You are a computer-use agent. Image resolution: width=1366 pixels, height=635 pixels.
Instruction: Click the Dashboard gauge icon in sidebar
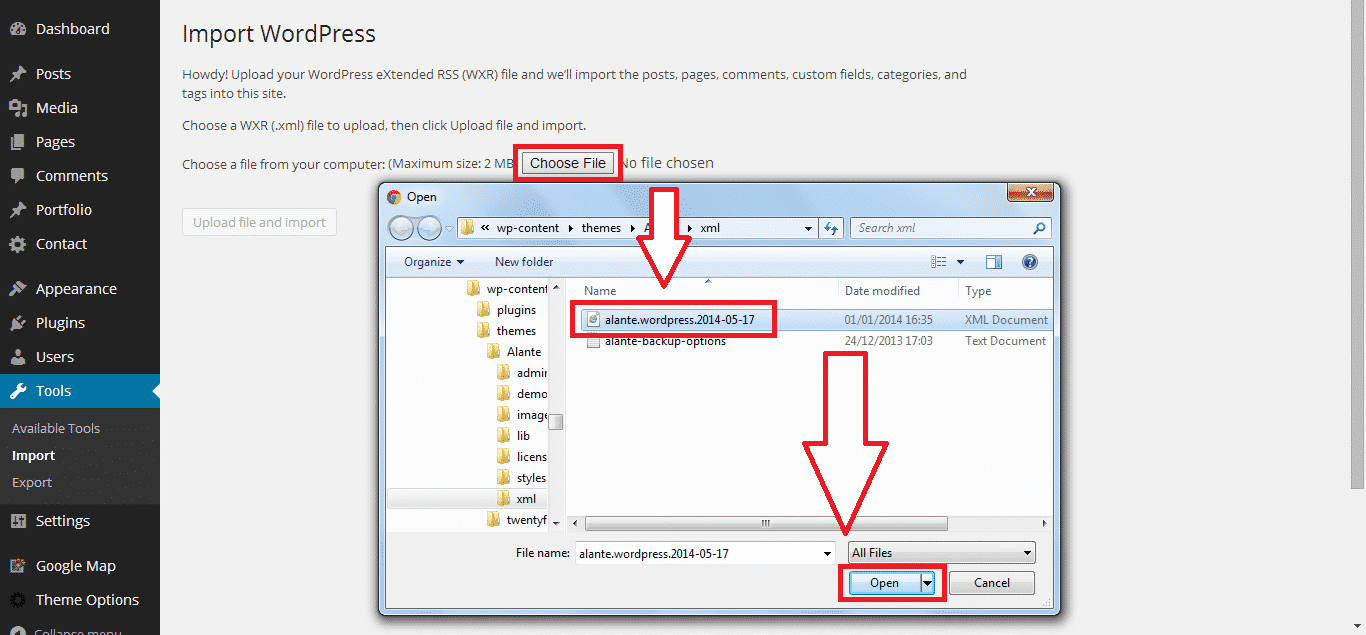(18, 29)
